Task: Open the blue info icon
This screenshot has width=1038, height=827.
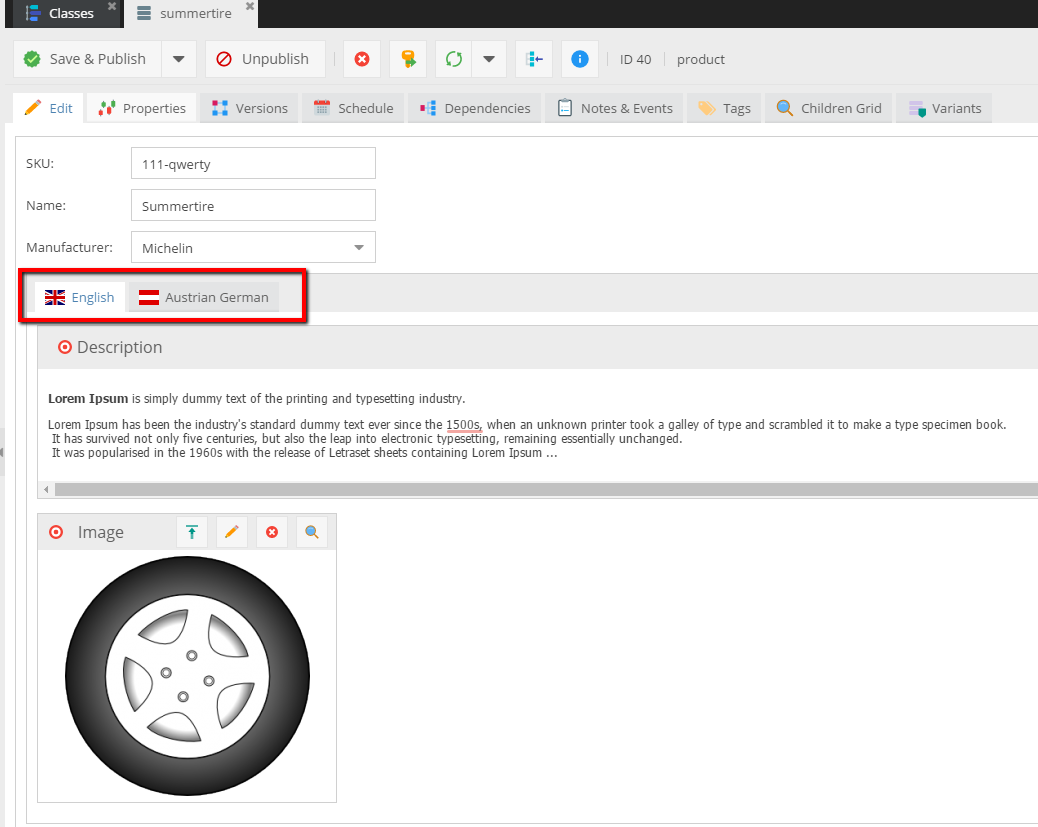Action: coord(579,59)
